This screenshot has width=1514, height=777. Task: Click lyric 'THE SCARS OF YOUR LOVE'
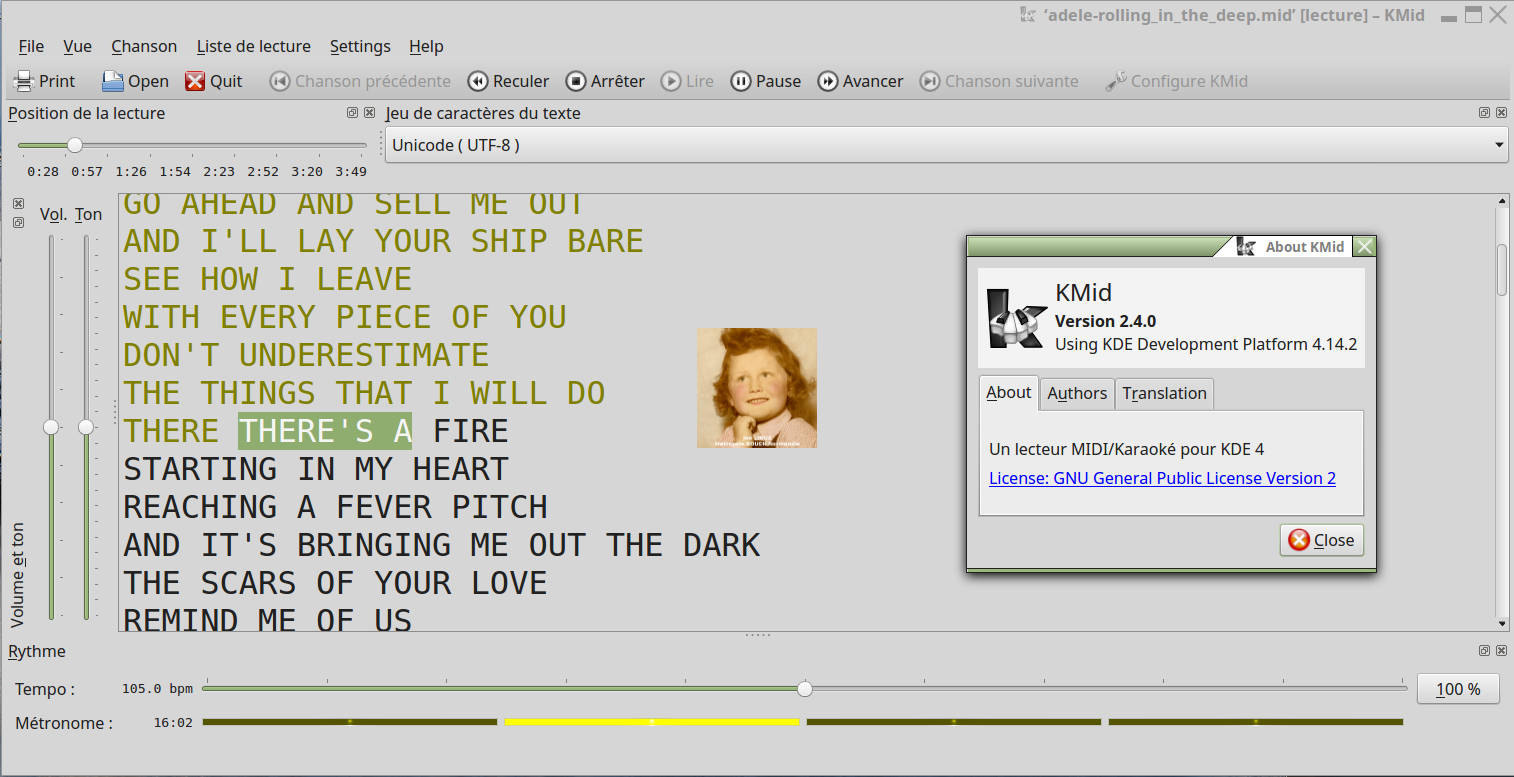coord(335,583)
